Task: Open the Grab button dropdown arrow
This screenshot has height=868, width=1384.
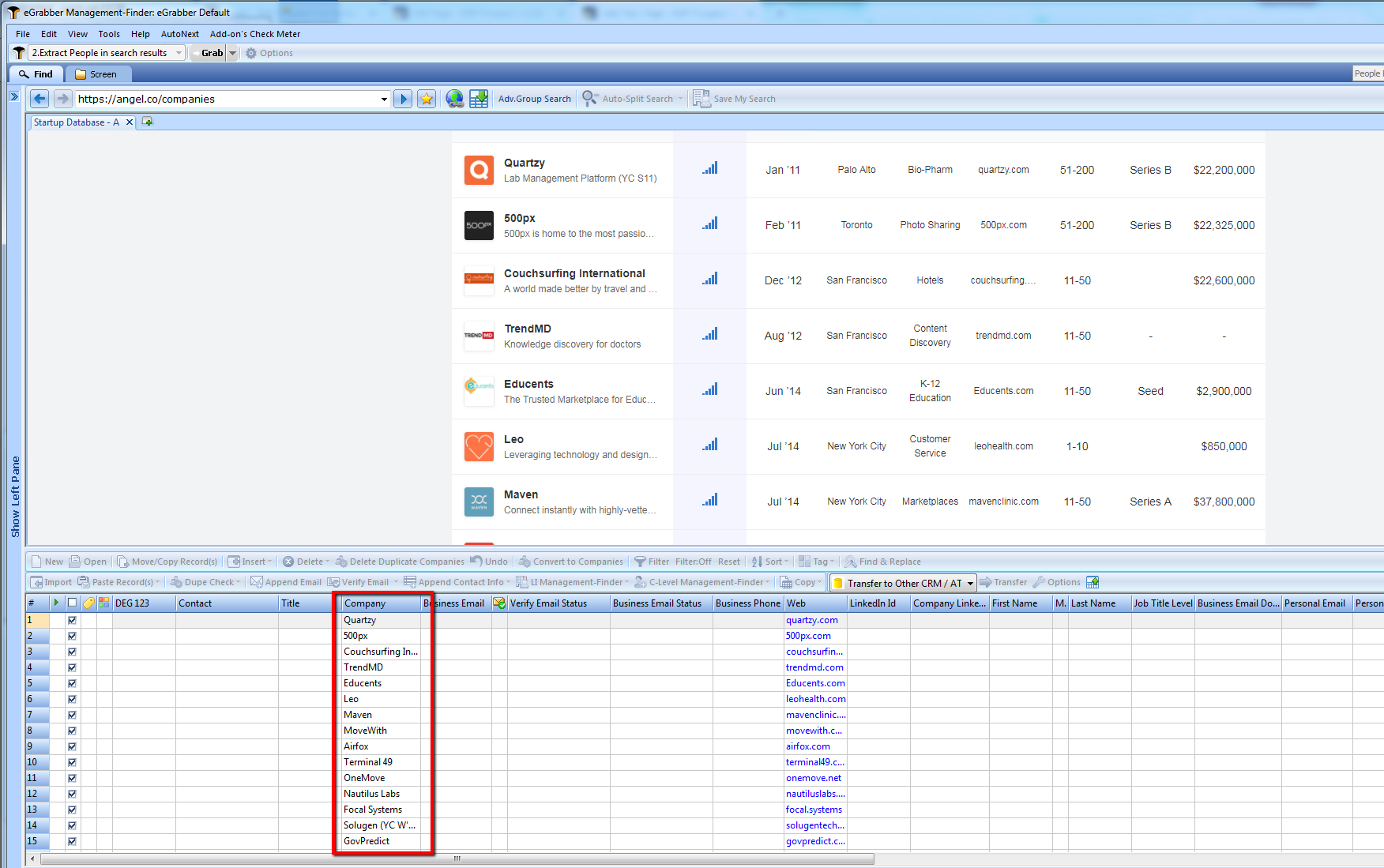Action: point(232,53)
